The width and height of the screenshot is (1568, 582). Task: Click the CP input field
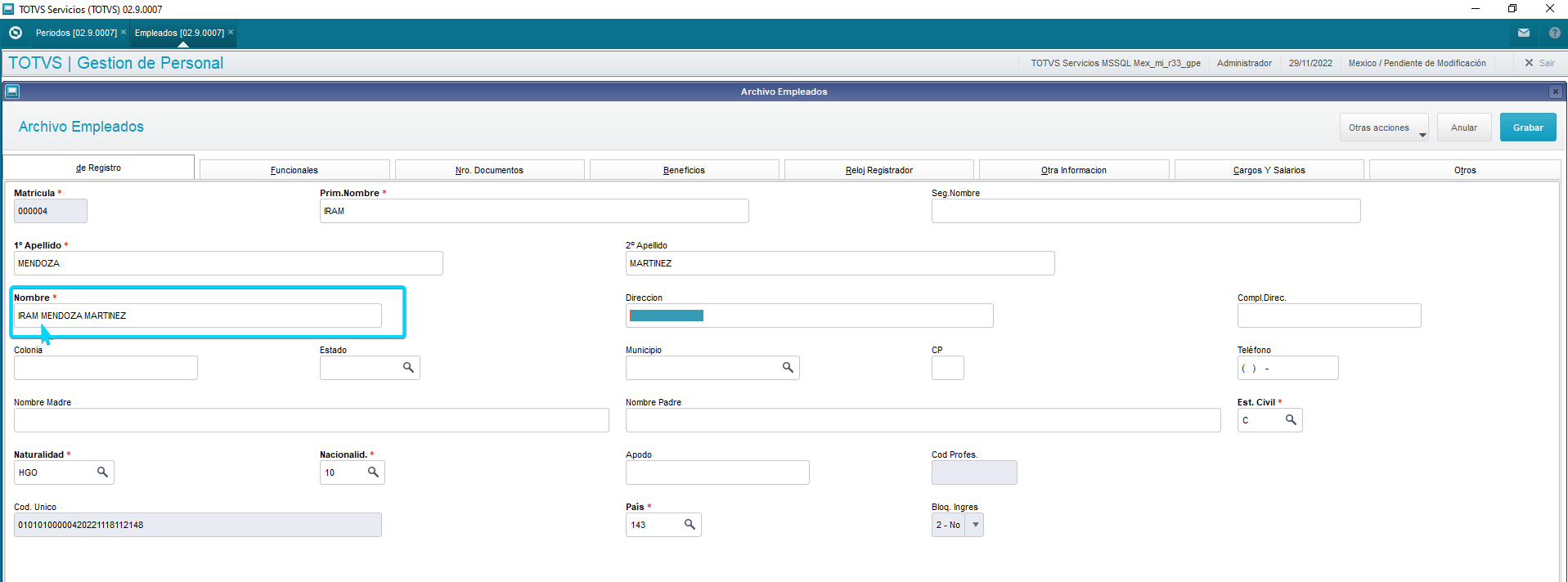click(x=948, y=368)
